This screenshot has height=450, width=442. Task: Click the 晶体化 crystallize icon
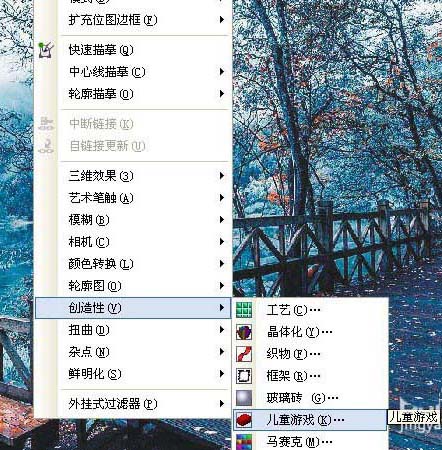244,332
